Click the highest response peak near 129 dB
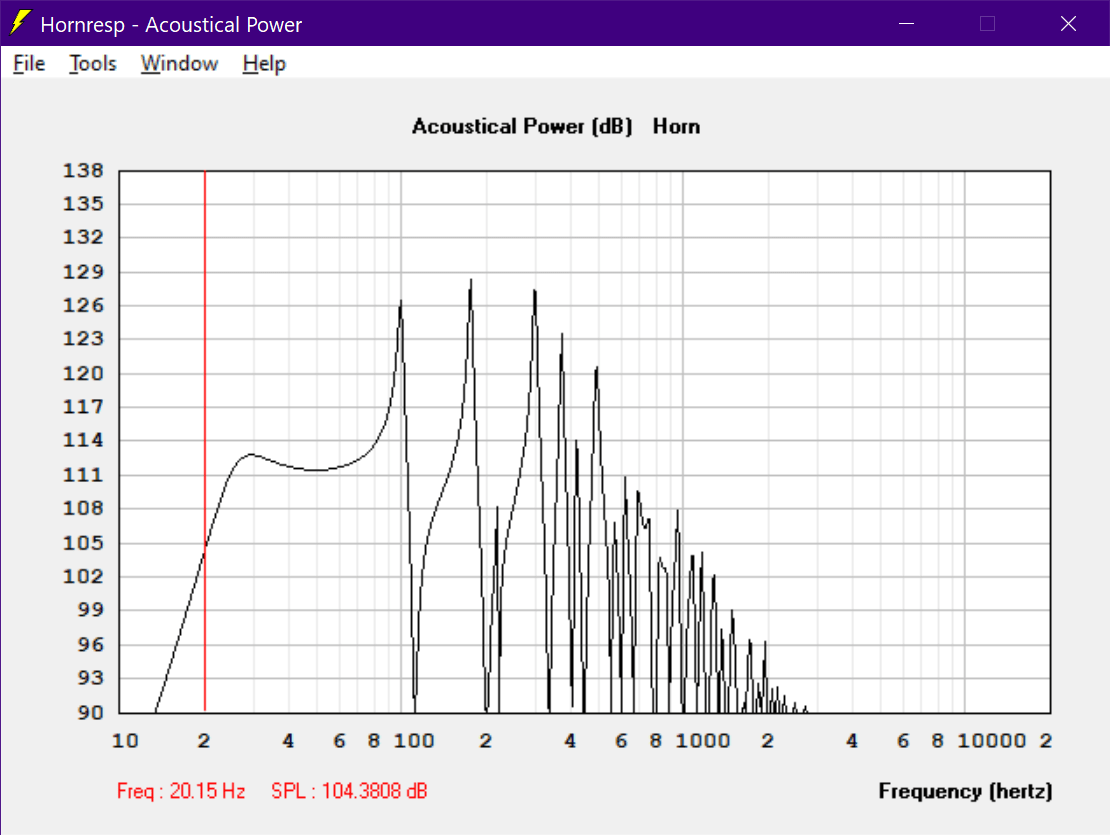 [x=471, y=282]
